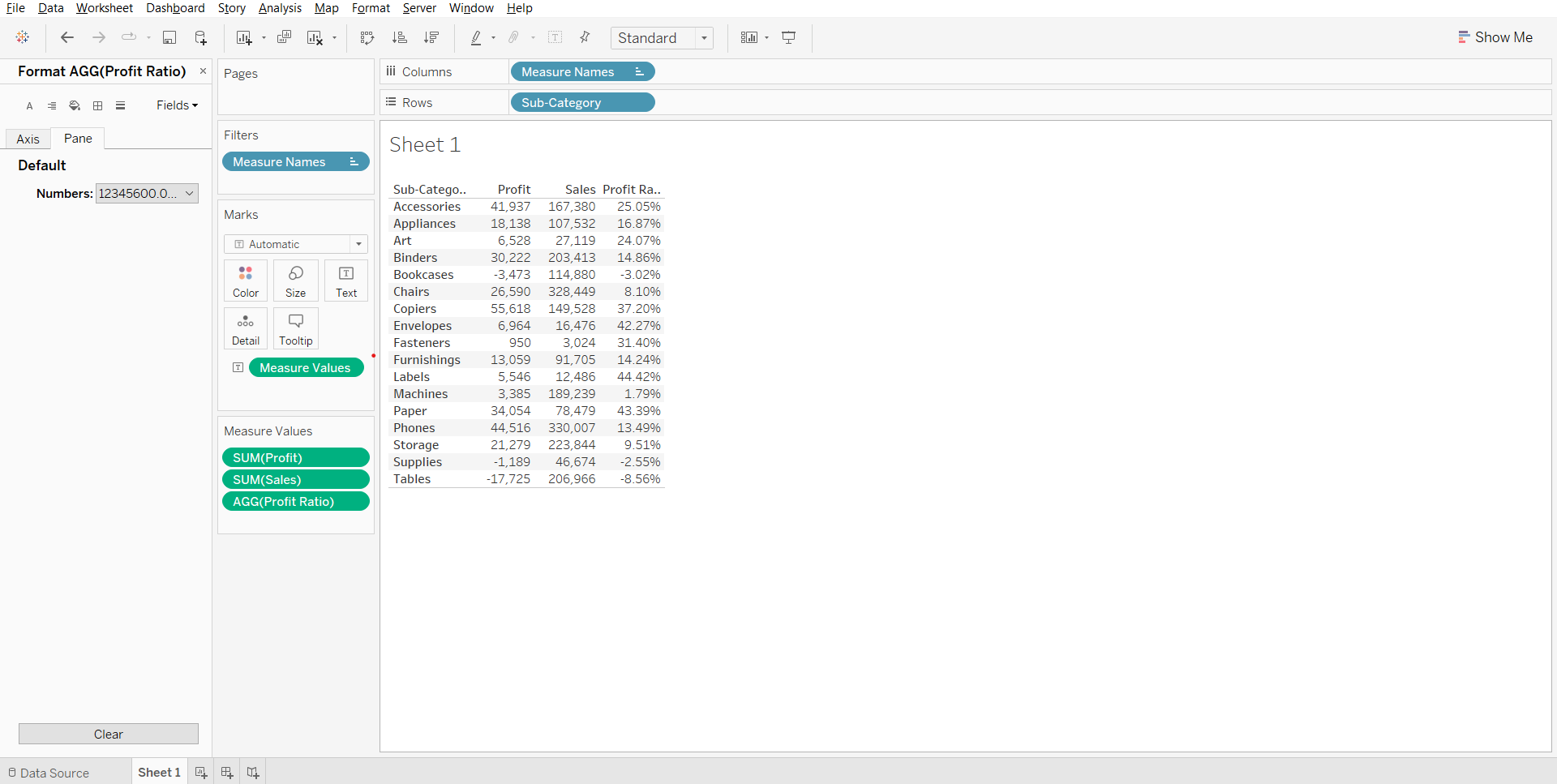Click the Sort Ascending toolbar icon
The width and height of the screenshot is (1557, 784).
pyautogui.click(x=399, y=38)
